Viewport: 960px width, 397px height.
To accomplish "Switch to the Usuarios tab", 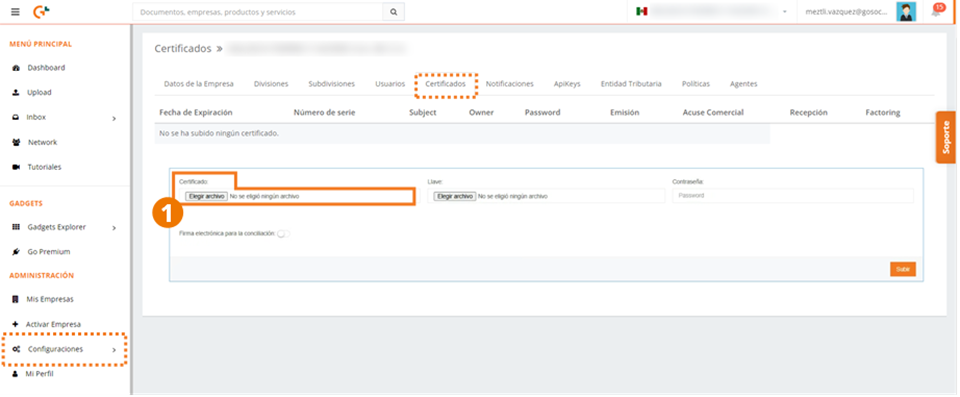I will (x=390, y=84).
